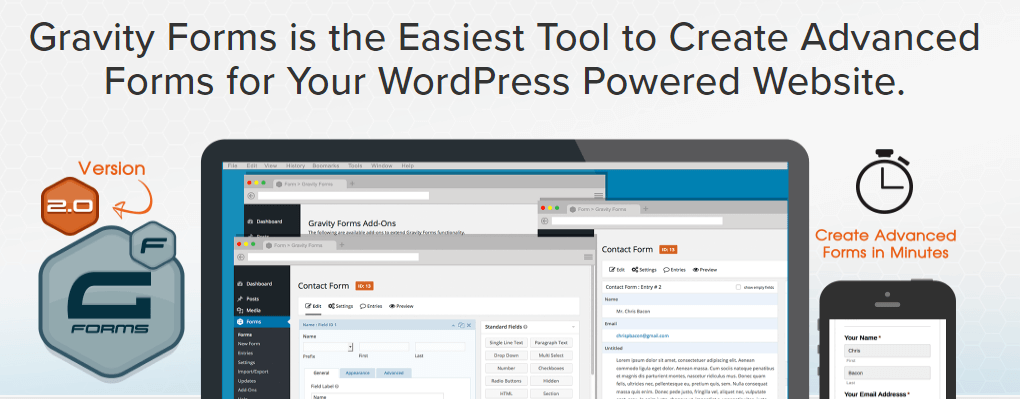Add a Single Line Text field
This screenshot has height=399, width=1020.
tap(505, 343)
